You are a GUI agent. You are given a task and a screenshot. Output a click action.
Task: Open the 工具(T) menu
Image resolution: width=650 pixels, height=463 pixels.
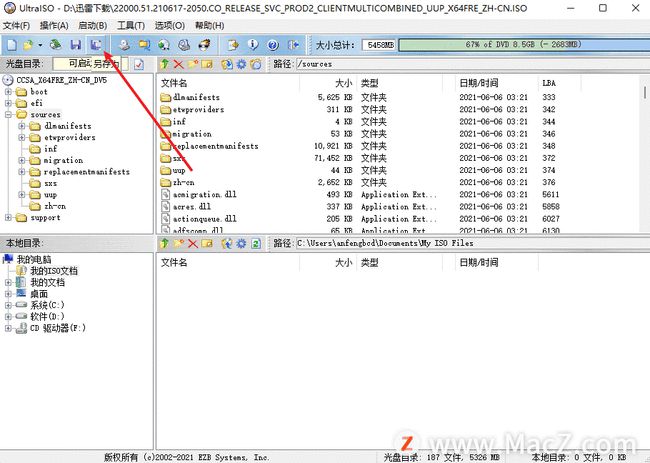[131, 26]
